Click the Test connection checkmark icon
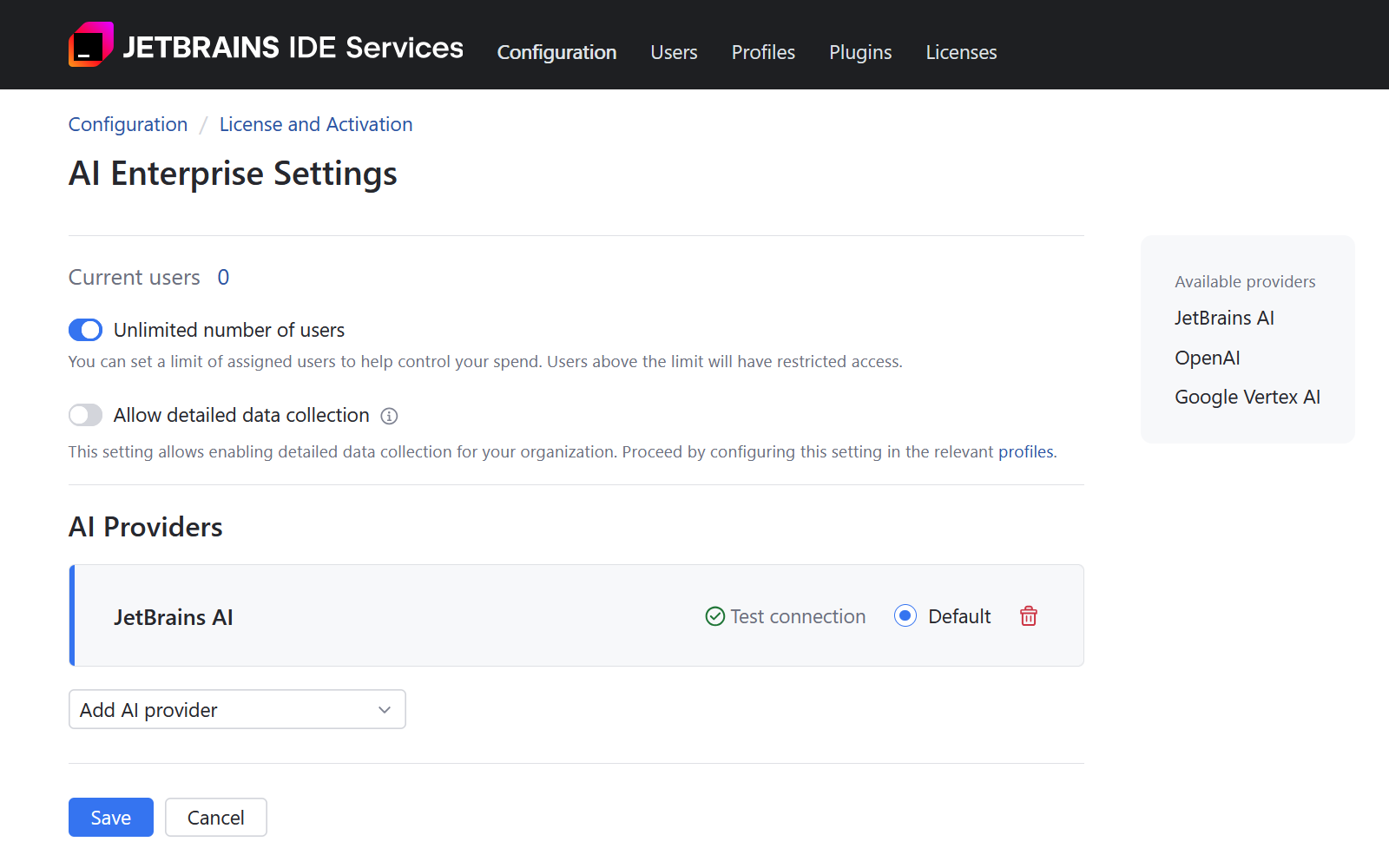The height and width of the screenshot is (868, 1389). 715,616
